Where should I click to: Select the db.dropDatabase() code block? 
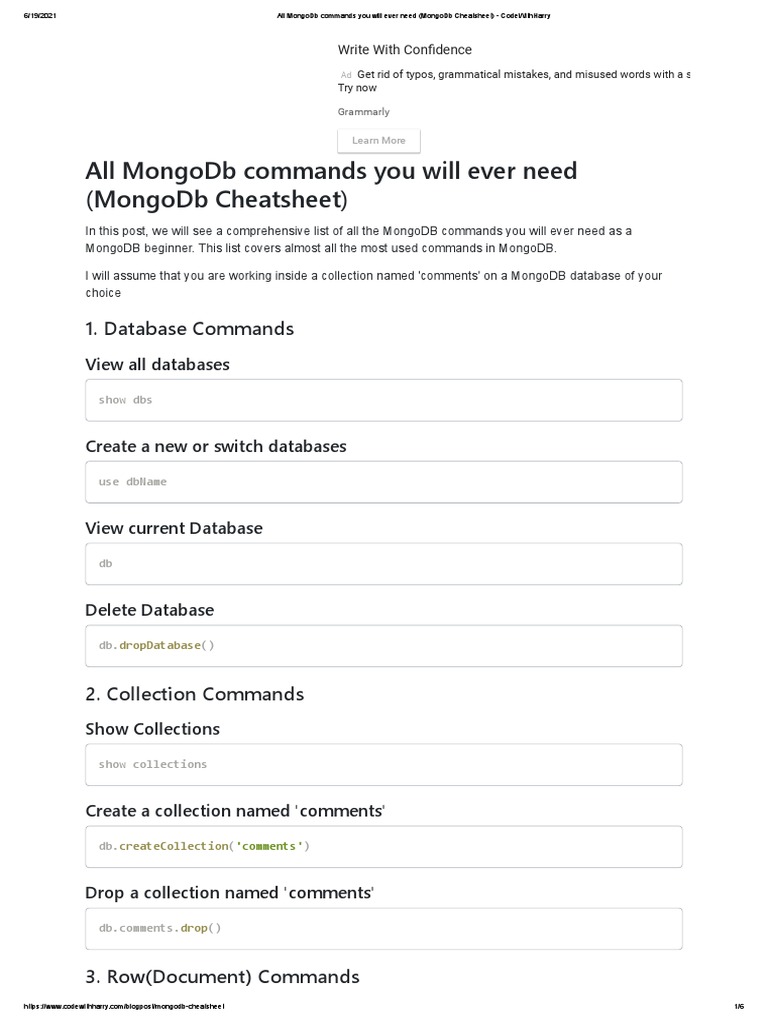tap(384, 646)
